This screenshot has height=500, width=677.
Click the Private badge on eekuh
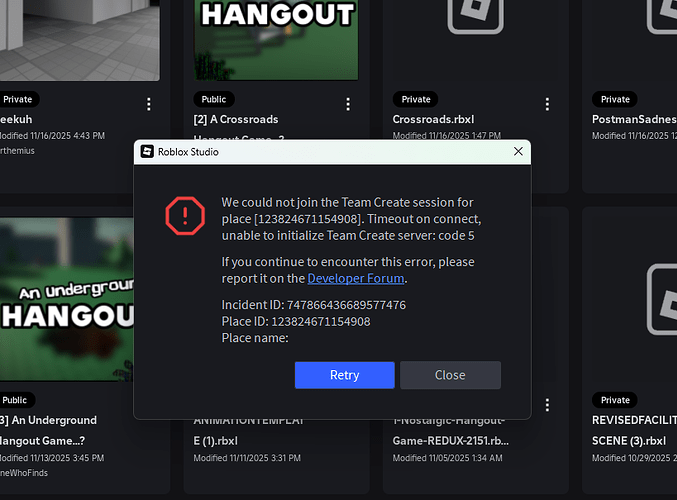(x=18, y=99)
